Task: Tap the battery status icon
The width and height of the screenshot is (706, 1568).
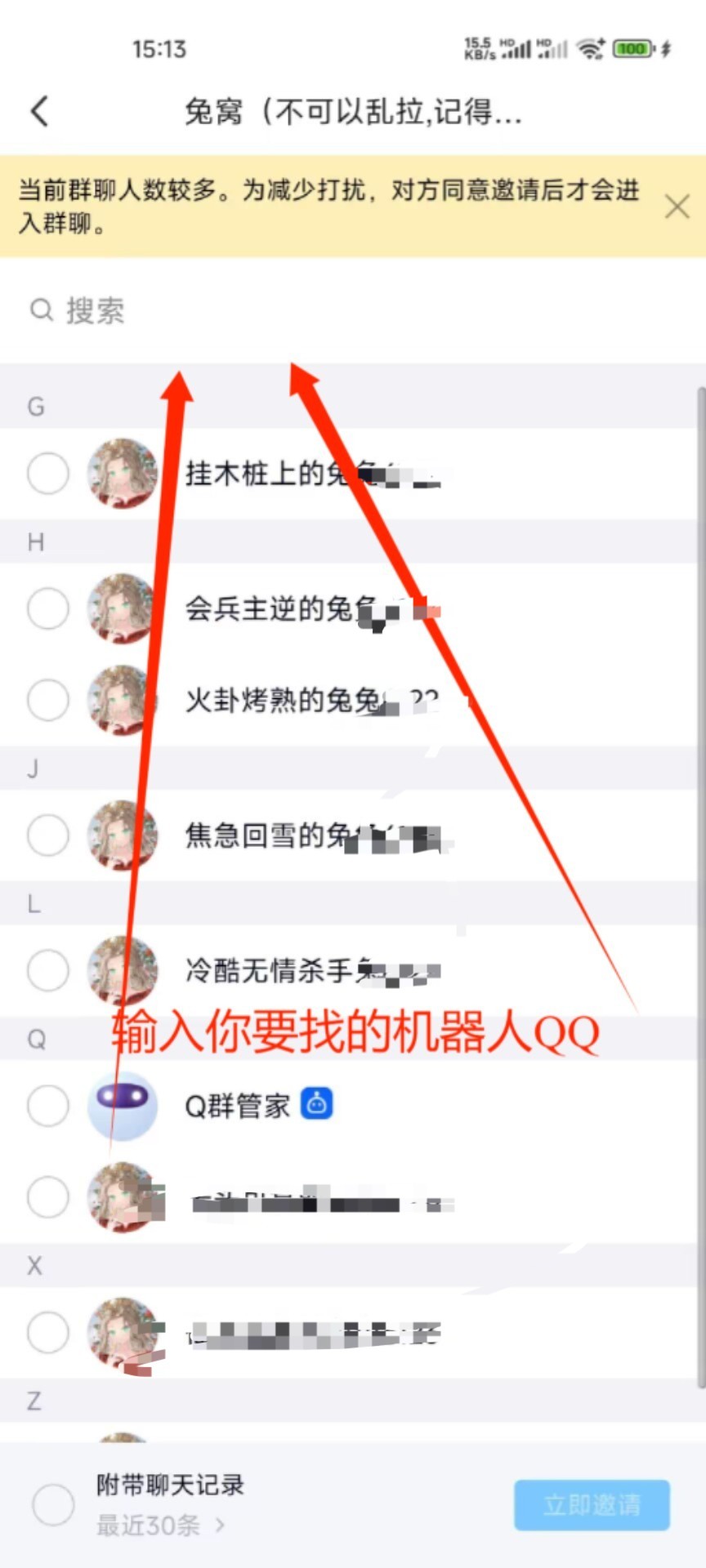Action: (x=634, y=49)
